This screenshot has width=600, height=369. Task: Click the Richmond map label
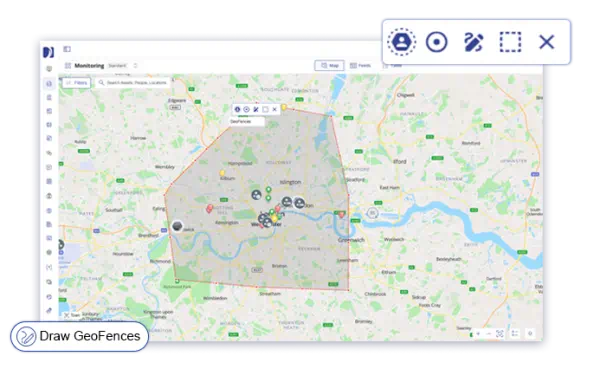click(160, 261)
